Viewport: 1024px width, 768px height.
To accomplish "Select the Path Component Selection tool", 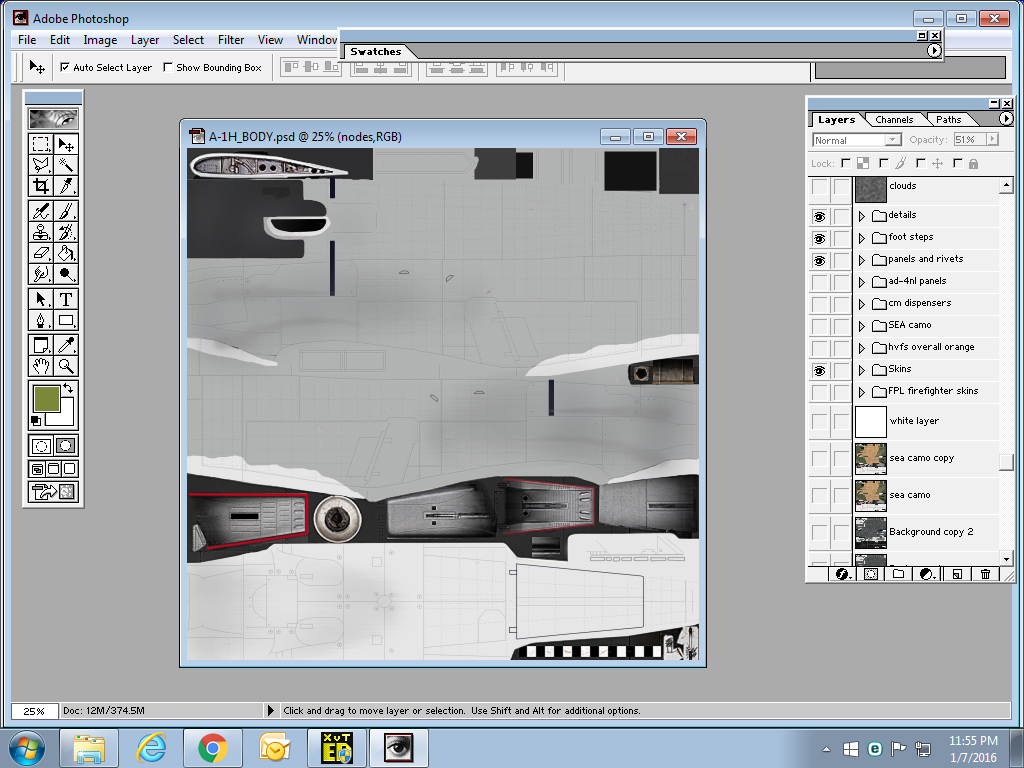I will pyautogui.click(x=40, y=299).
